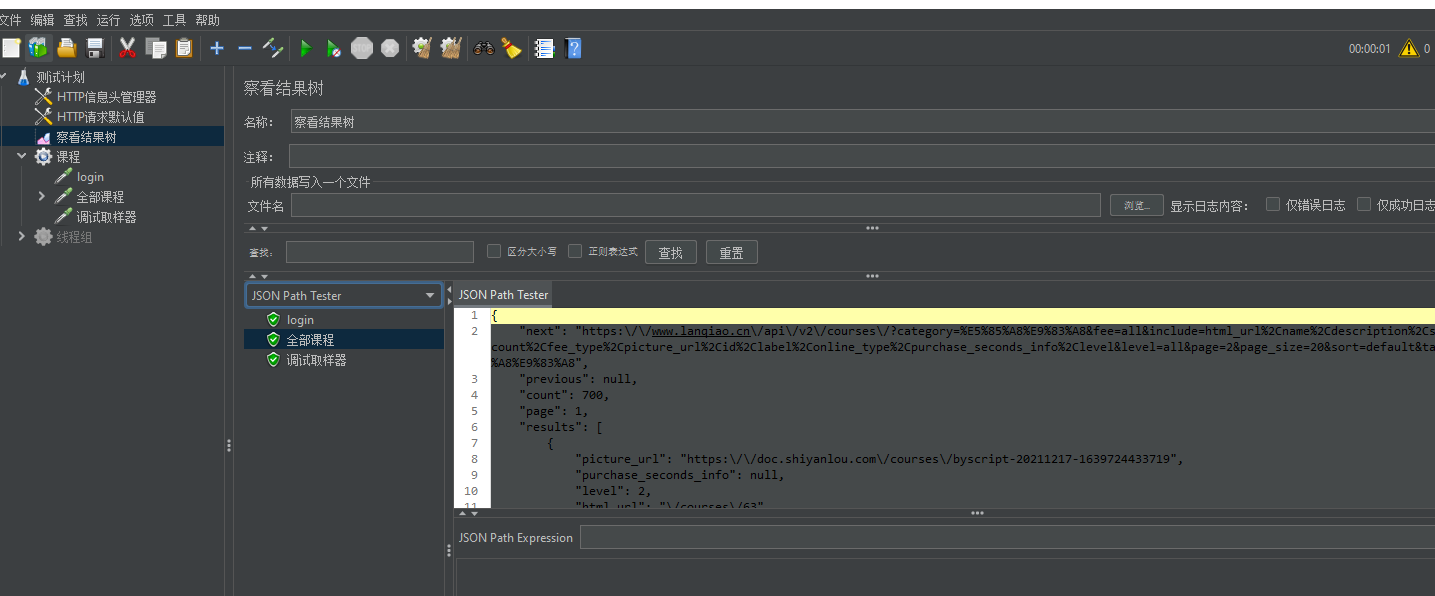
Task: Open the 帮助 menu
Action: pos(207,20)
